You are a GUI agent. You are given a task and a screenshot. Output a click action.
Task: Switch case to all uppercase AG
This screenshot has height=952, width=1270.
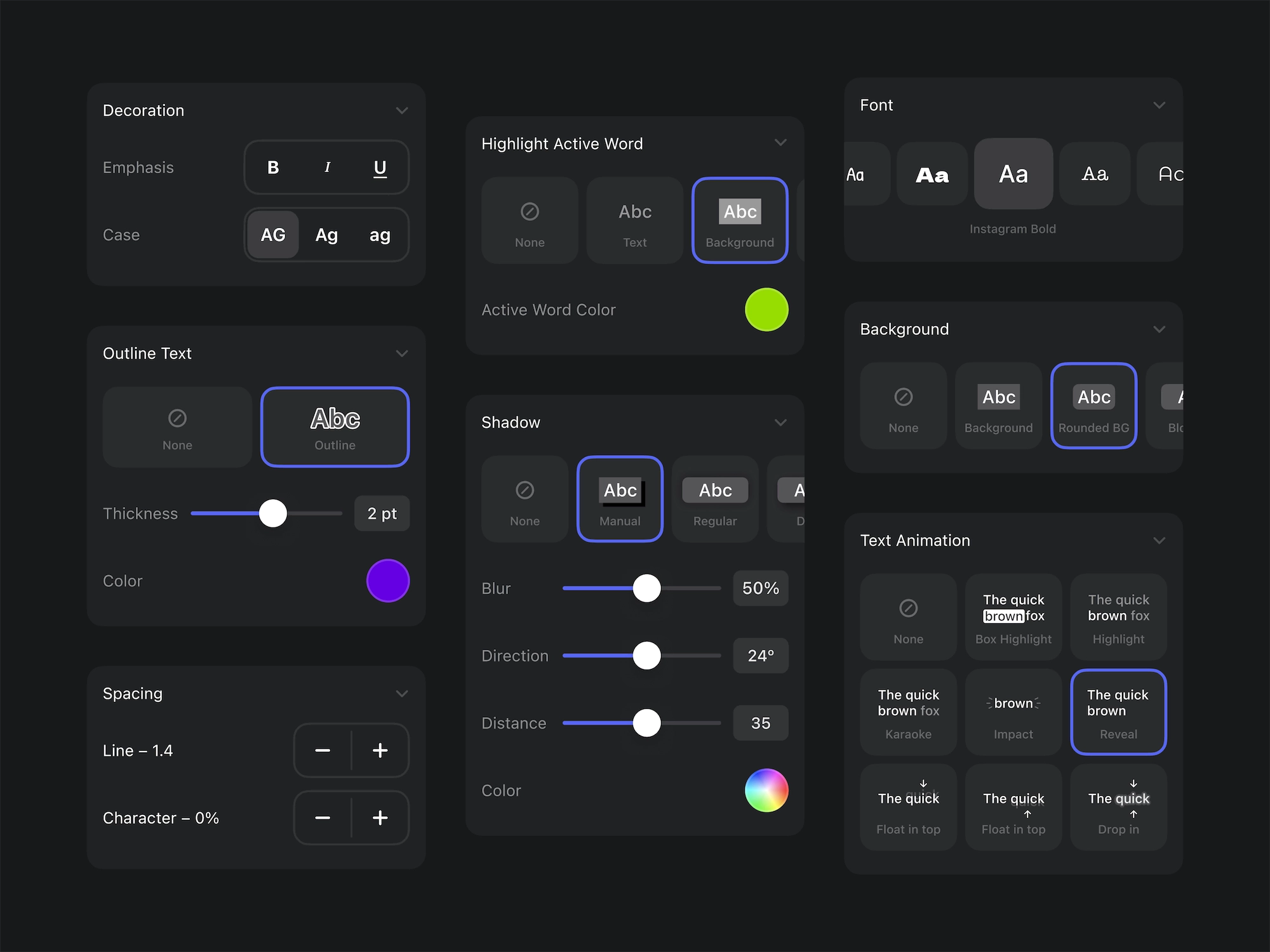click(x=273, y=235)
